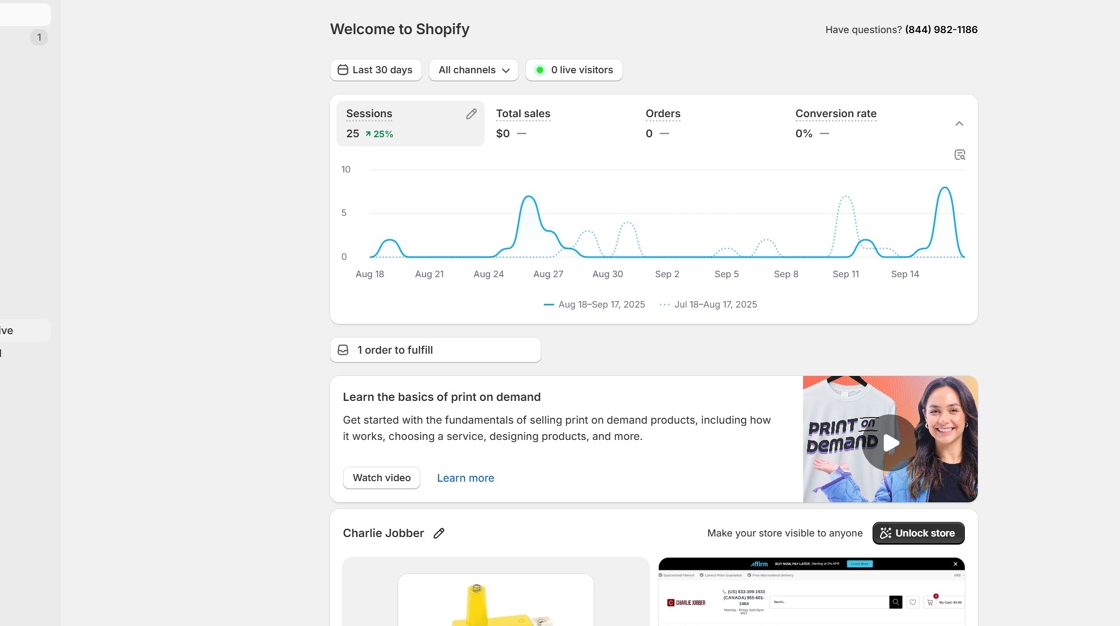Open the Learn more link

click(466, 478)
